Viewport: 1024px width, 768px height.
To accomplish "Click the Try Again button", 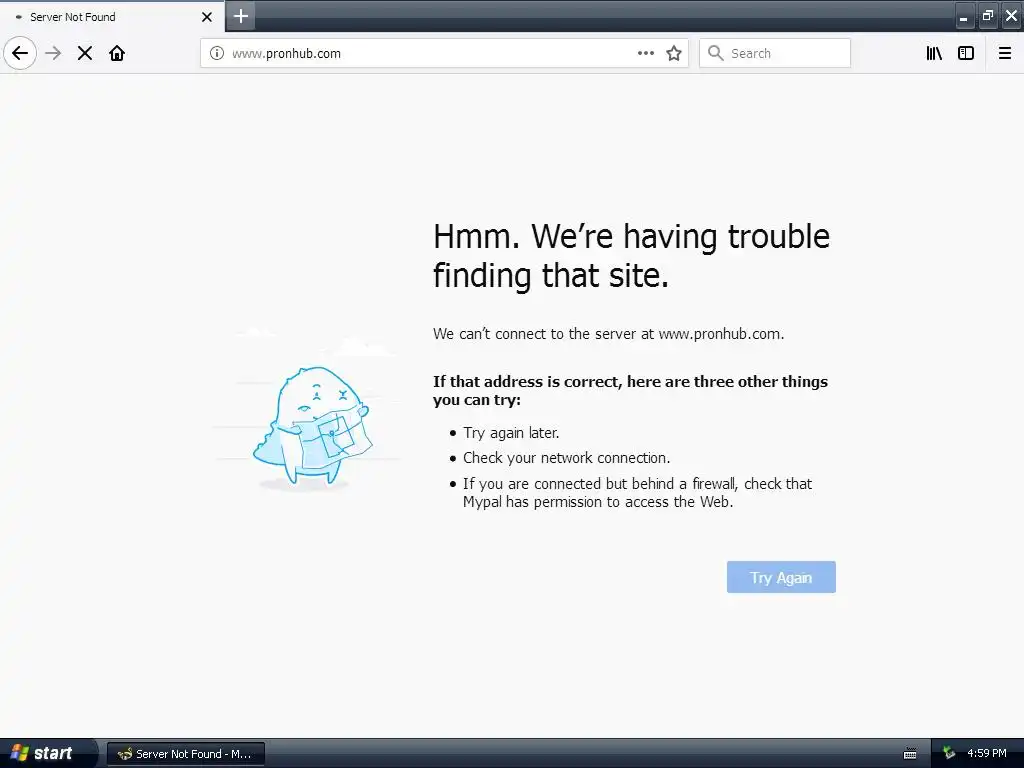I will (781, 577).
